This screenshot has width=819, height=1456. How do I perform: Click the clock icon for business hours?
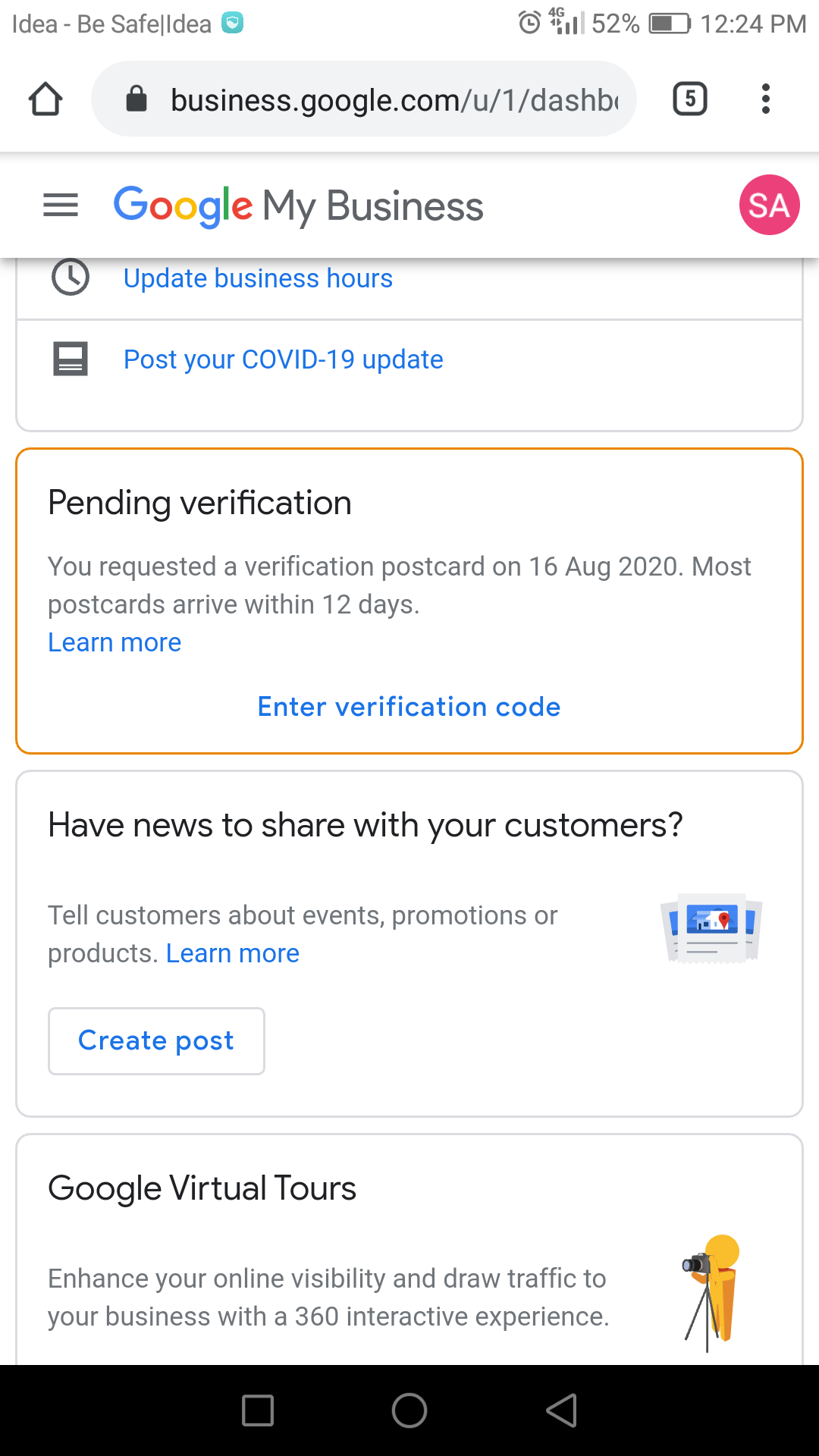[71, 278]
